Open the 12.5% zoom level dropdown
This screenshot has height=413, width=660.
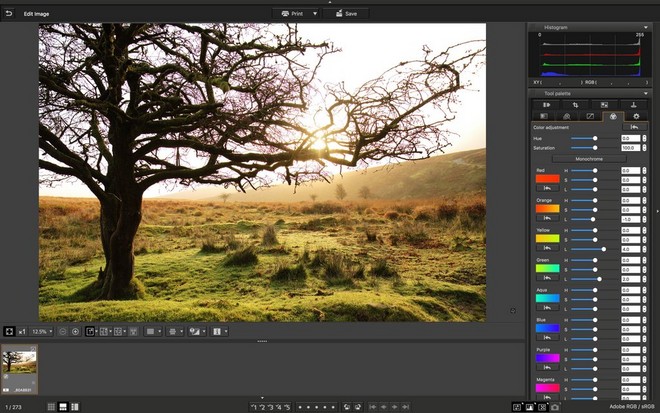click(42, 332)
